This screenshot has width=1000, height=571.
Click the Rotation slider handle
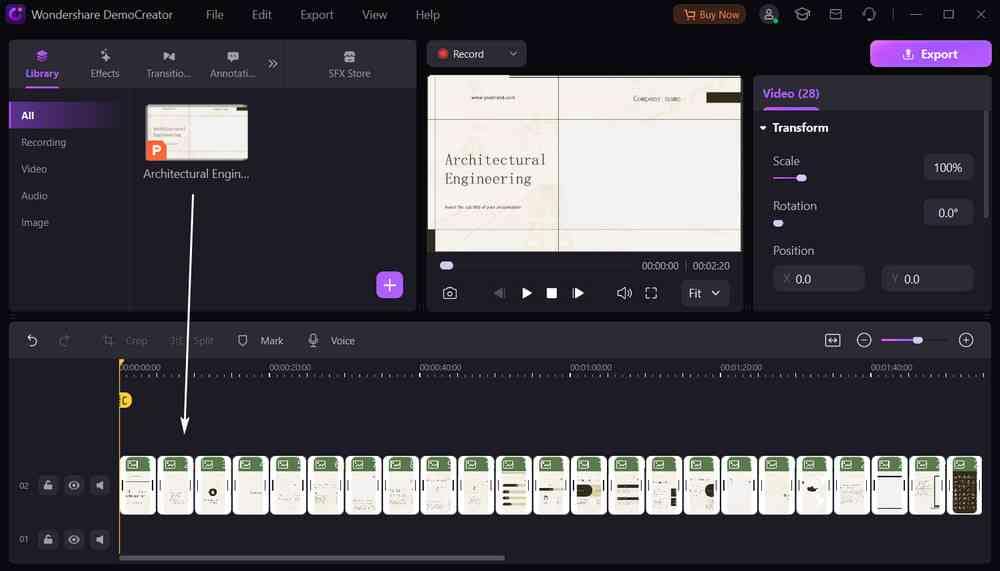click(778, 223)
